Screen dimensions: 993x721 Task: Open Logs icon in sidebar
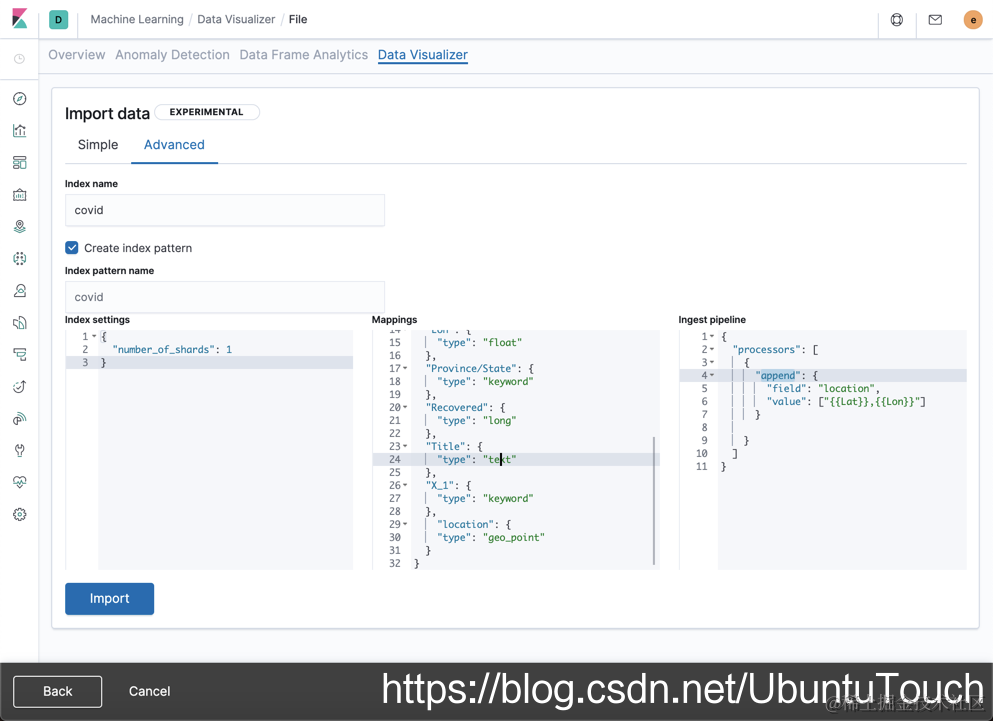click(x=20, y=322)
